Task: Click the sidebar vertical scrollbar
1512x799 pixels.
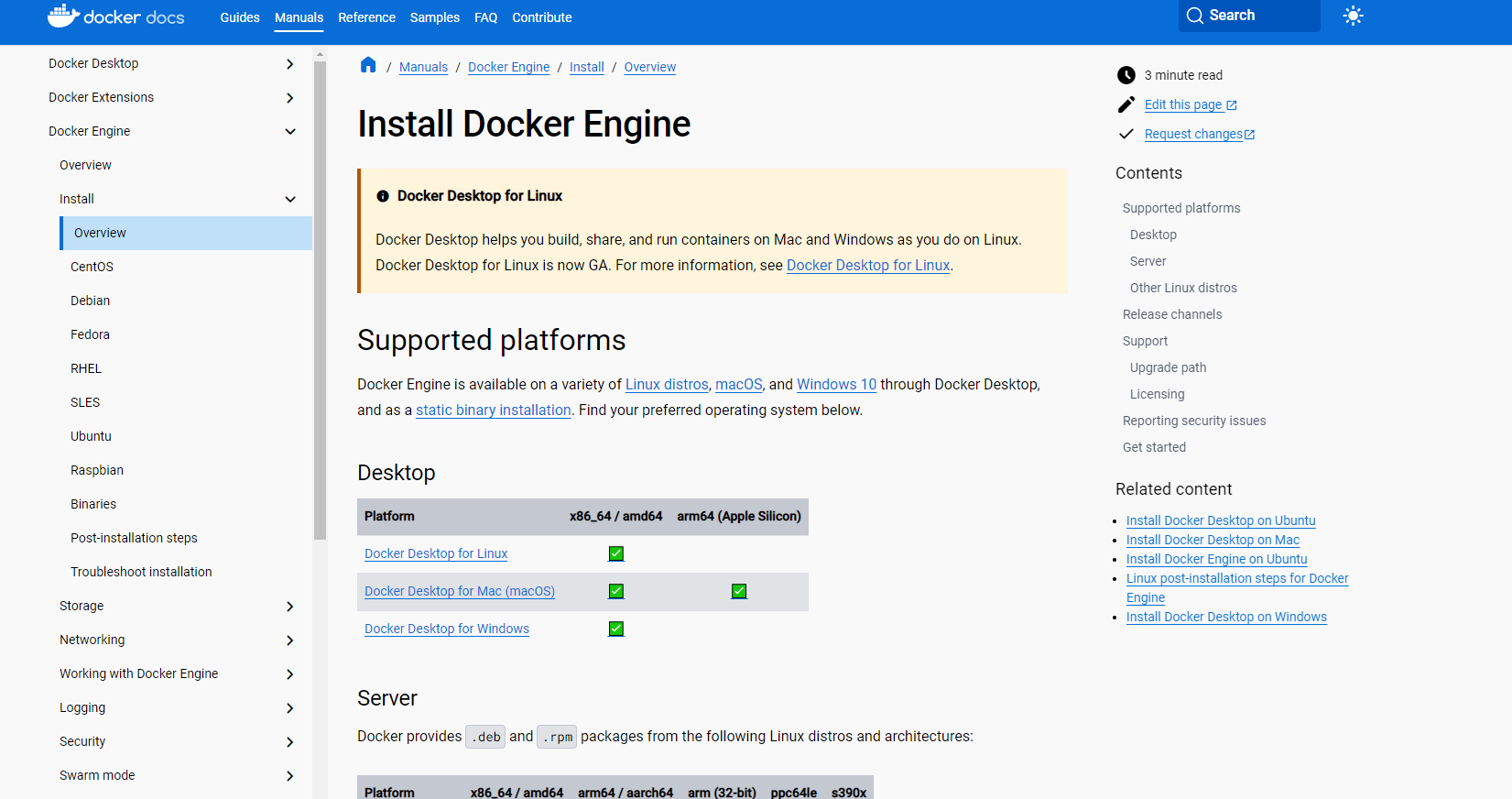Action: [320, 299]
